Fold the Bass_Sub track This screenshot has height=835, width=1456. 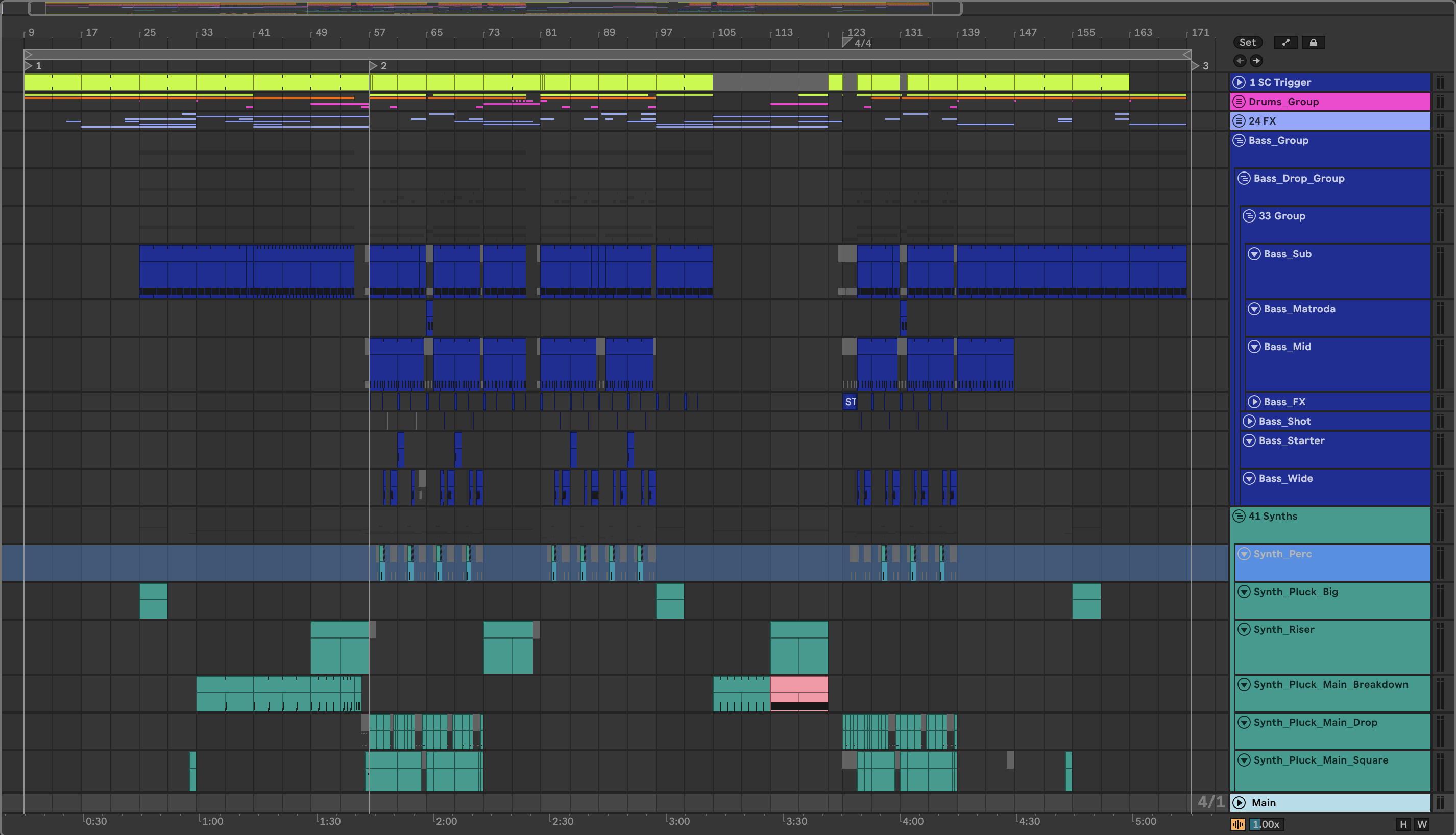(1254, 254)
